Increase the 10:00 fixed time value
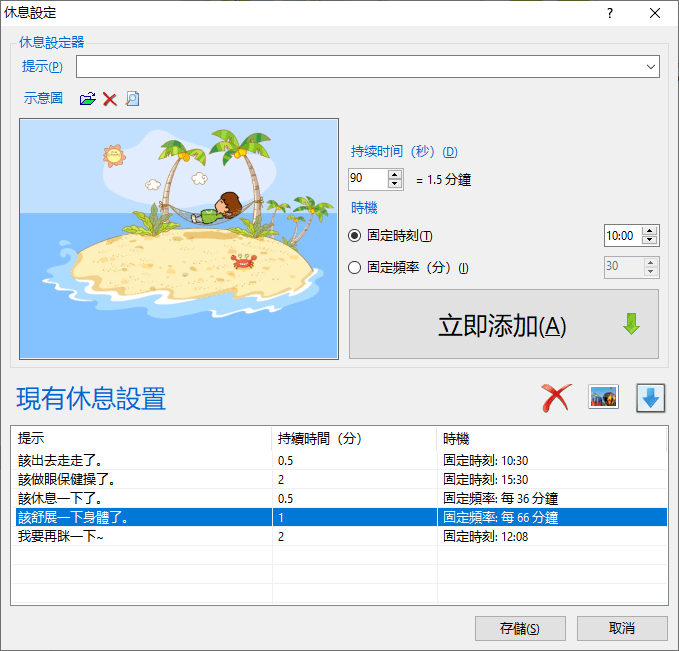679x651 pixels. (x=650, y=230)
